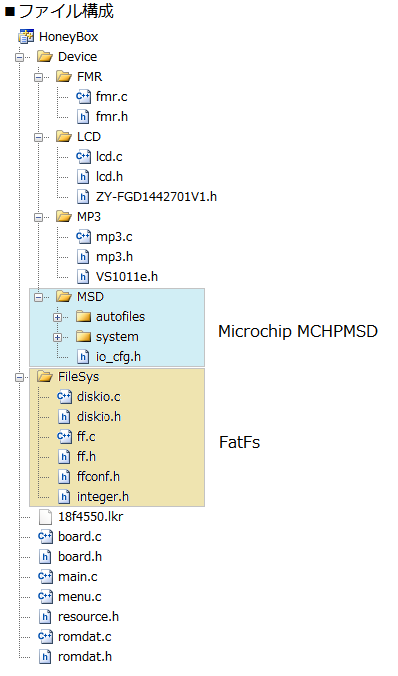Click the diskio.c source icon
Screen dimensions: 398x676
(64, 397)
